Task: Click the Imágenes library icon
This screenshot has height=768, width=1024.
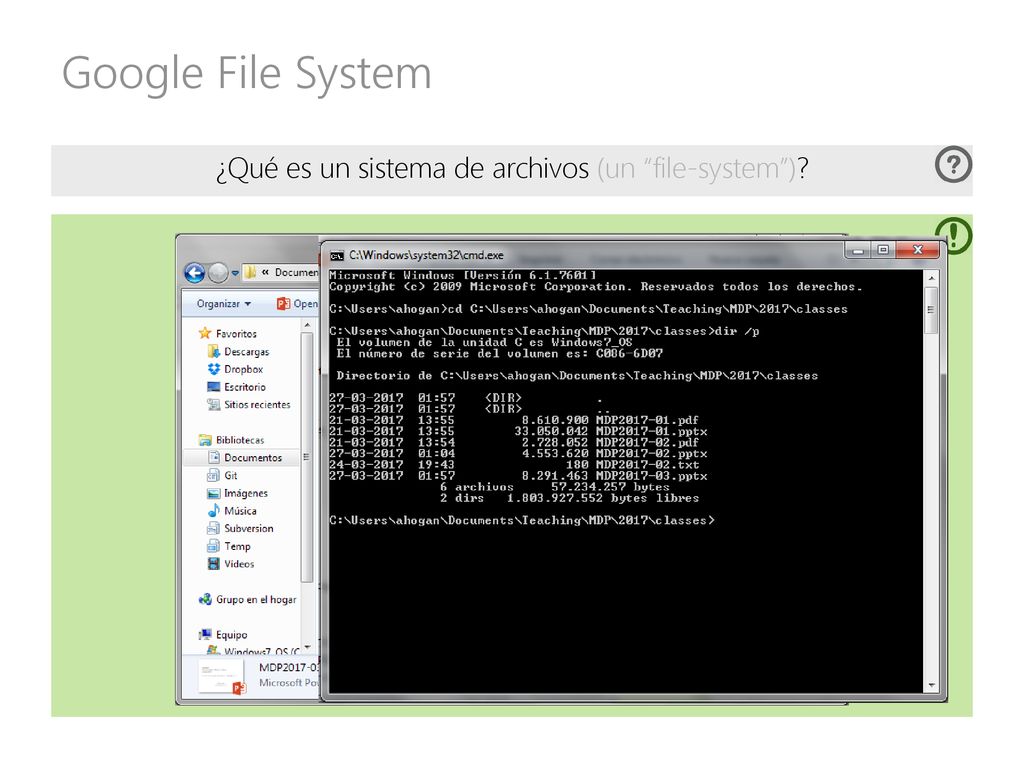Action: point(214,493)
